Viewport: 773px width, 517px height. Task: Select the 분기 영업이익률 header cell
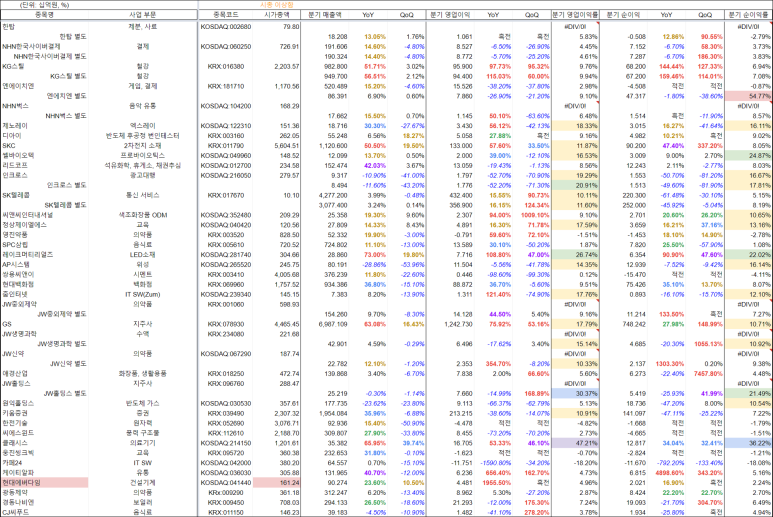click(575, 15)
